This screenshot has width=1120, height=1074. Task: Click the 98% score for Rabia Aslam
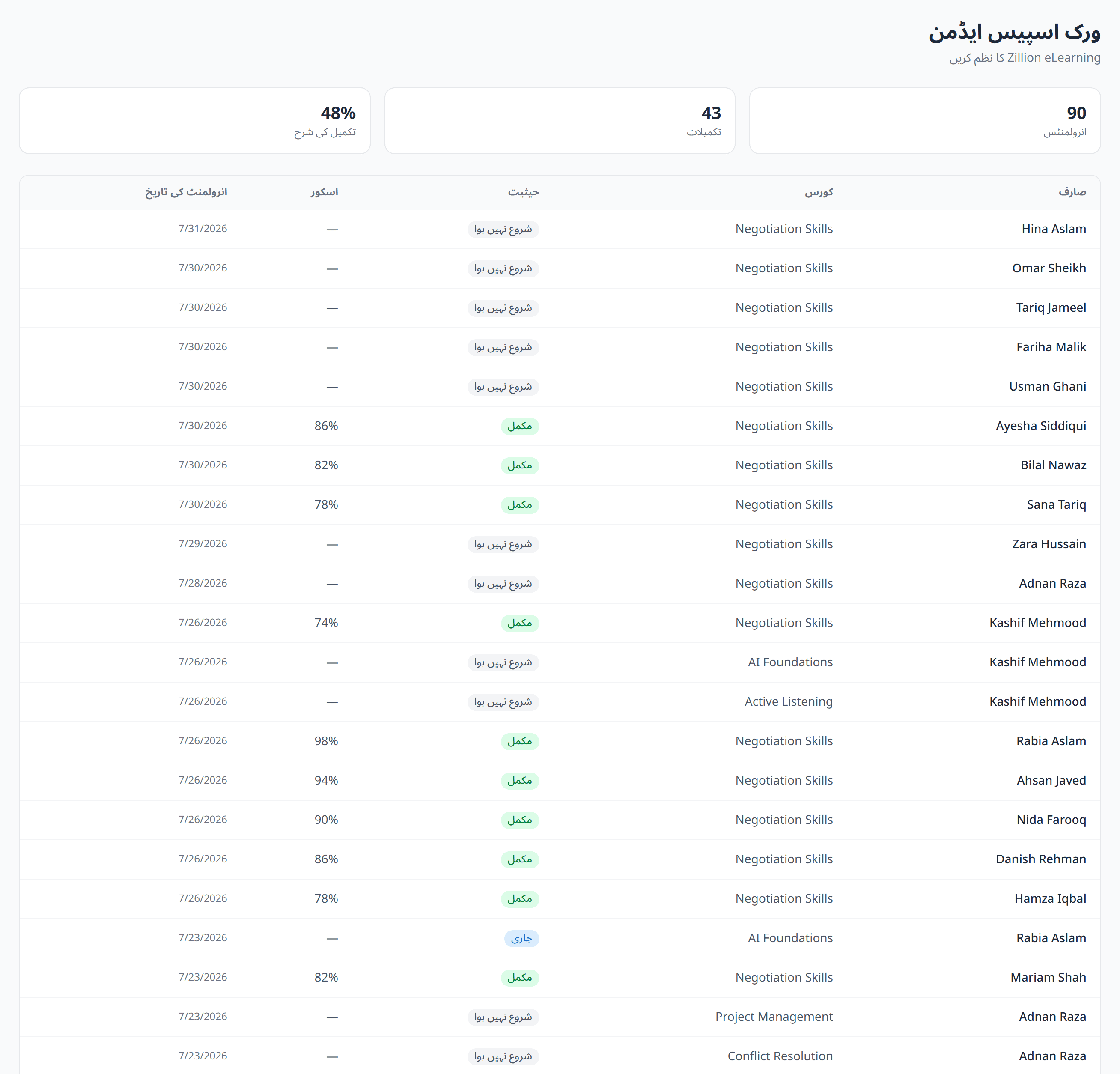coord(326,741)
